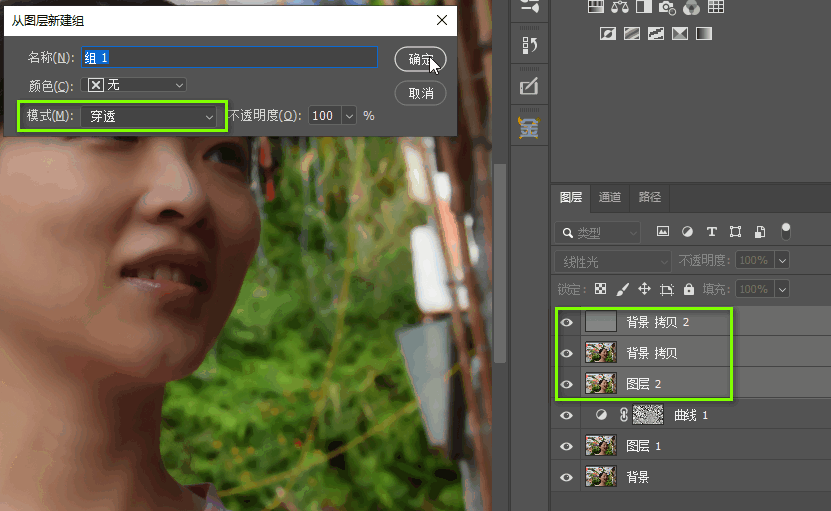Open layers panel 填充 dropdown arrow

pyautogui.click(x=782, y=289)
